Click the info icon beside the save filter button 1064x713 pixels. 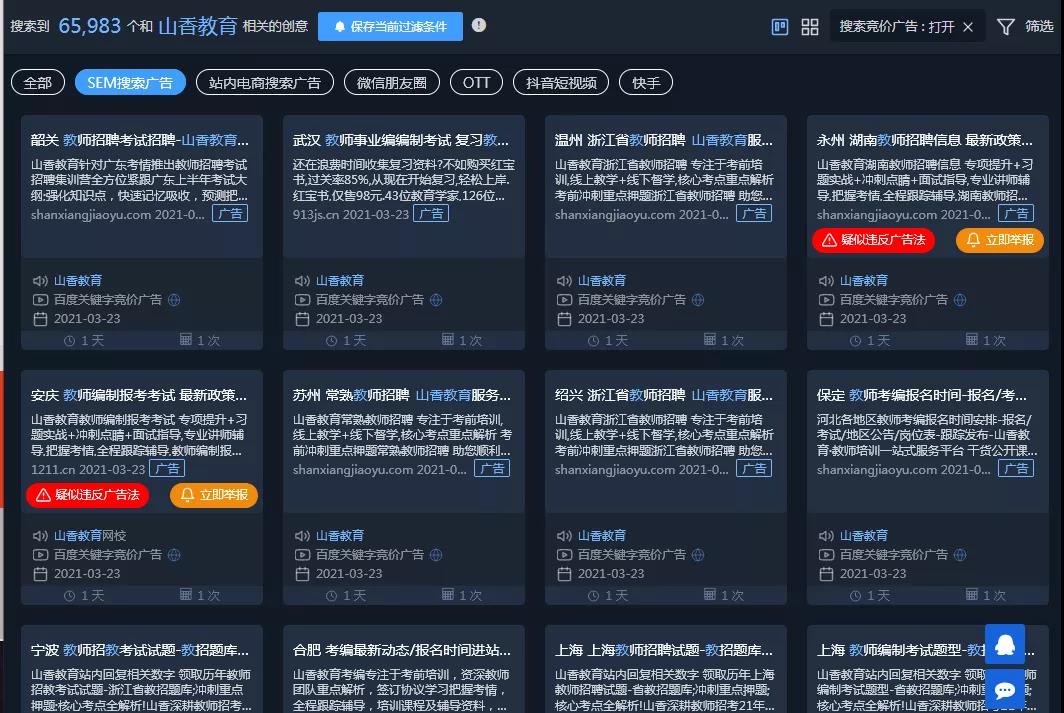coord(479,25)
